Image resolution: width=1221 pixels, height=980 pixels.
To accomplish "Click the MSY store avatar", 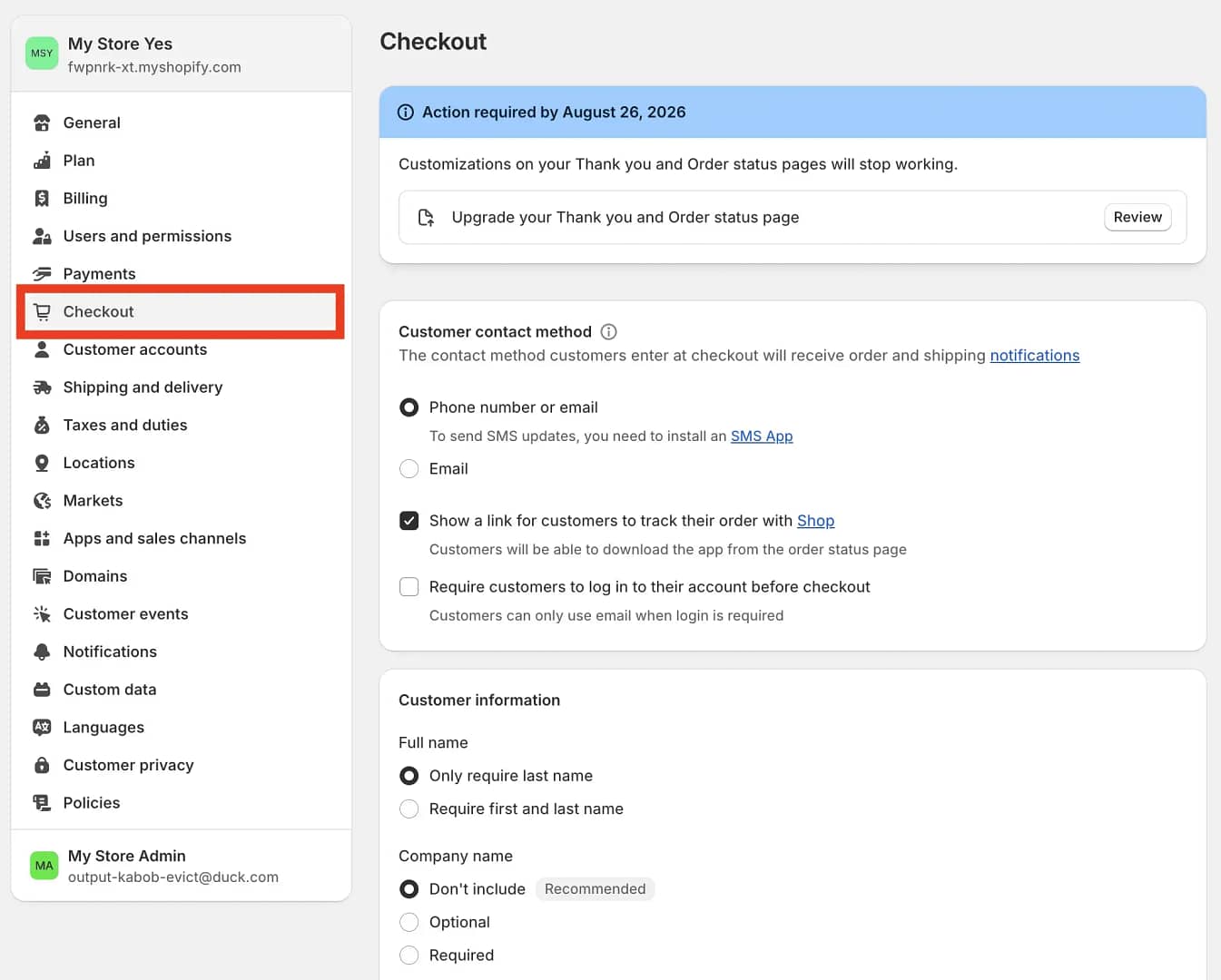I will [x=42, y=54].
